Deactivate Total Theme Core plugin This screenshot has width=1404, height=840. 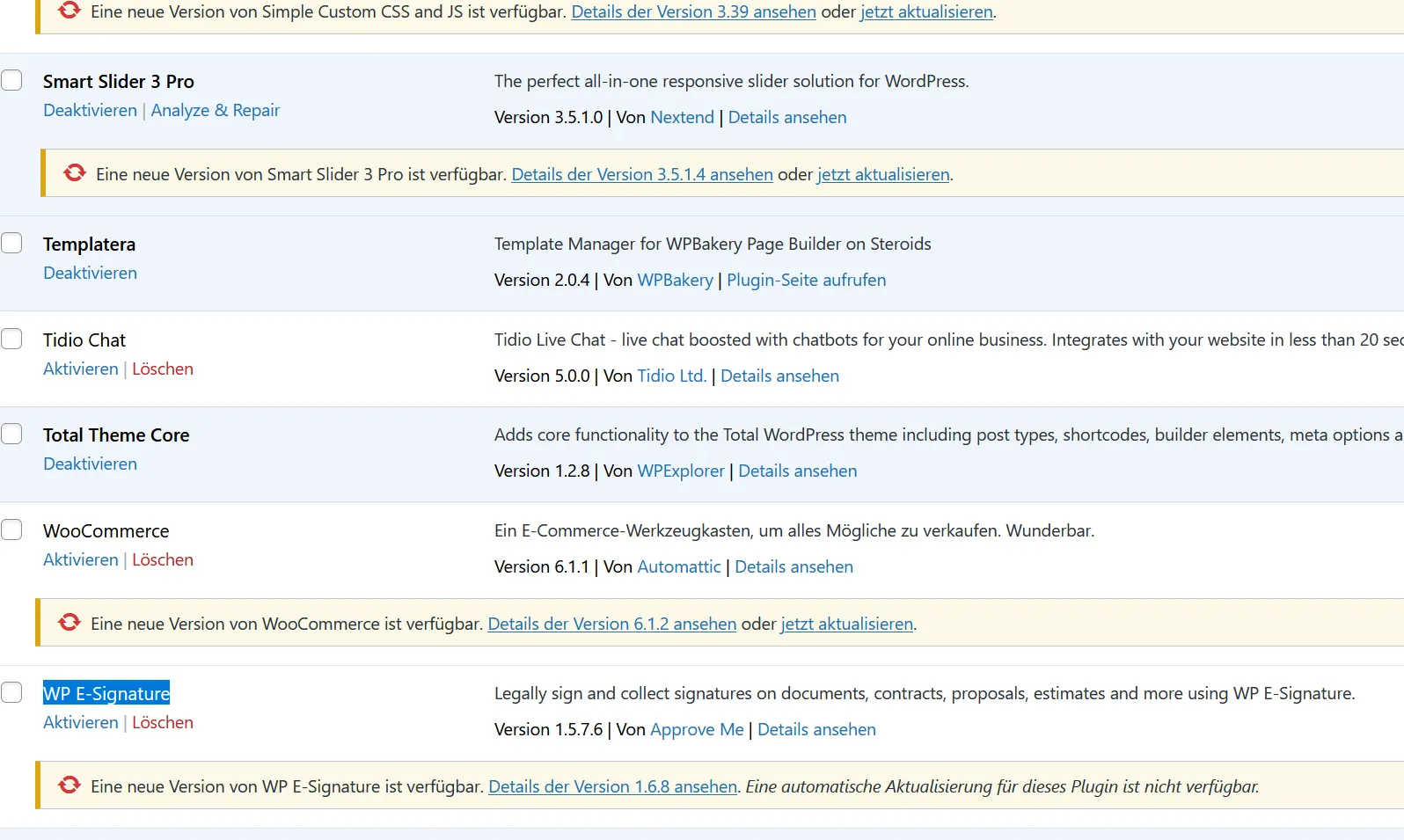tap(90, 464)
